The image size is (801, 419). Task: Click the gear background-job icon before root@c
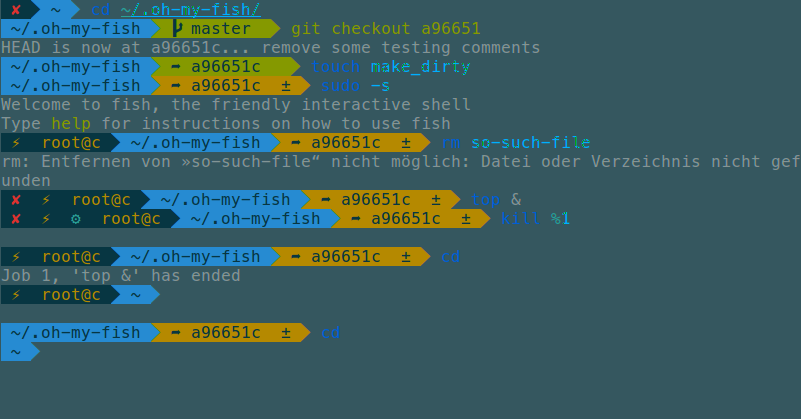(x=76, y=219)
